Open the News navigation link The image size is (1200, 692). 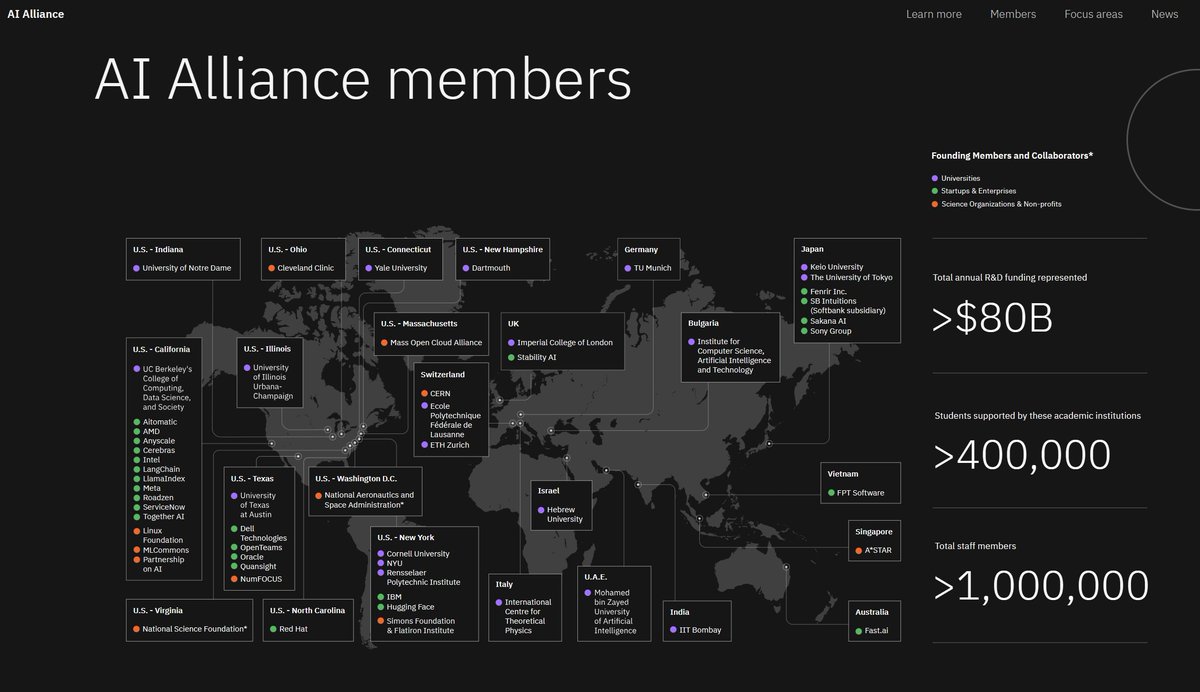[1164, 14]
